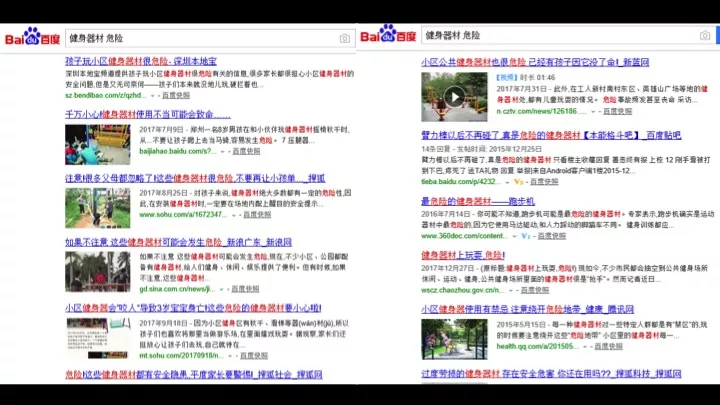Screen dimensions: 720x405
Task: Open result 最危险的健身器材——跑步机
Action: click(x=478, y=201)
